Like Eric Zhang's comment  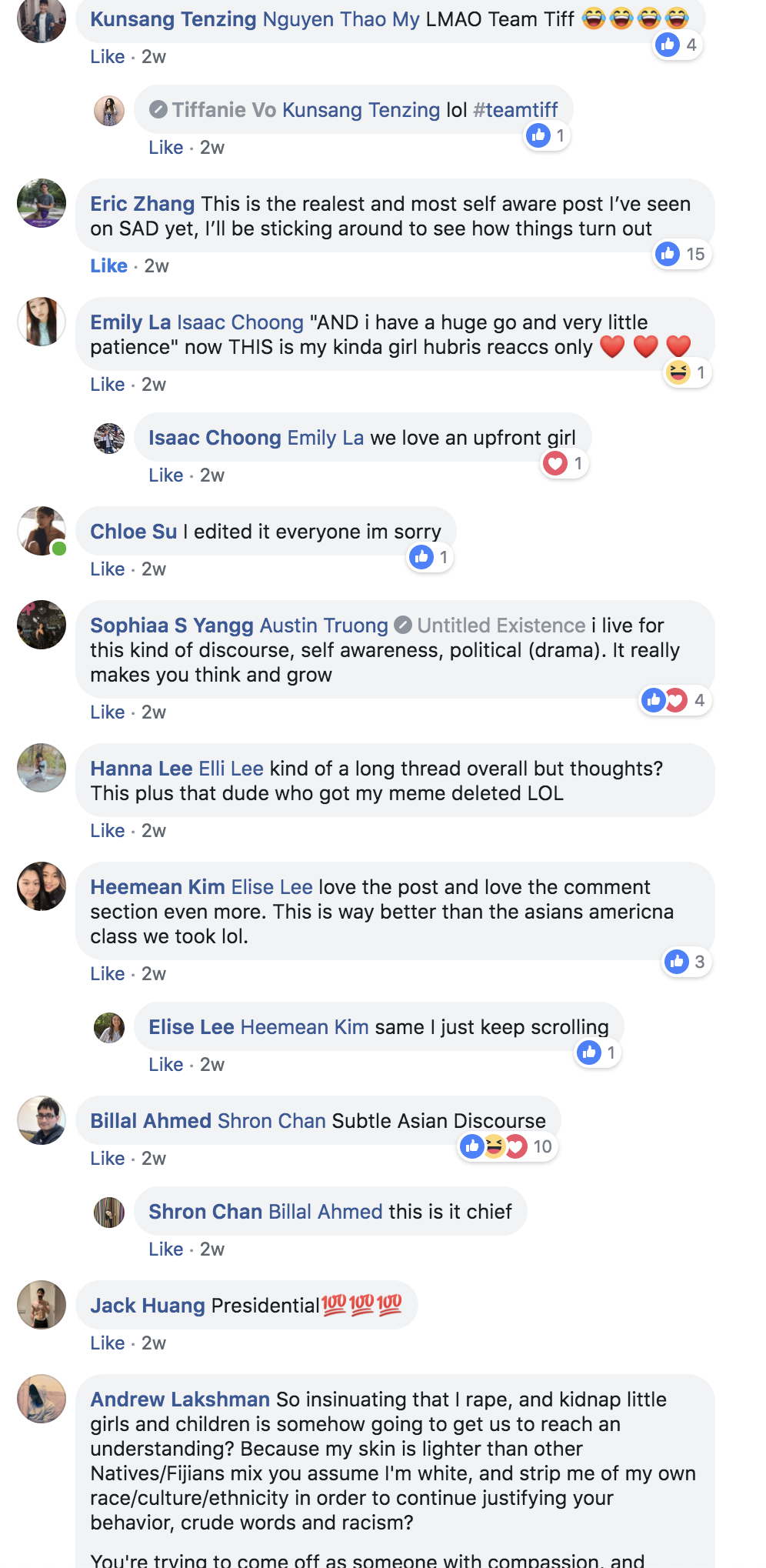click(x=108, y=266)
